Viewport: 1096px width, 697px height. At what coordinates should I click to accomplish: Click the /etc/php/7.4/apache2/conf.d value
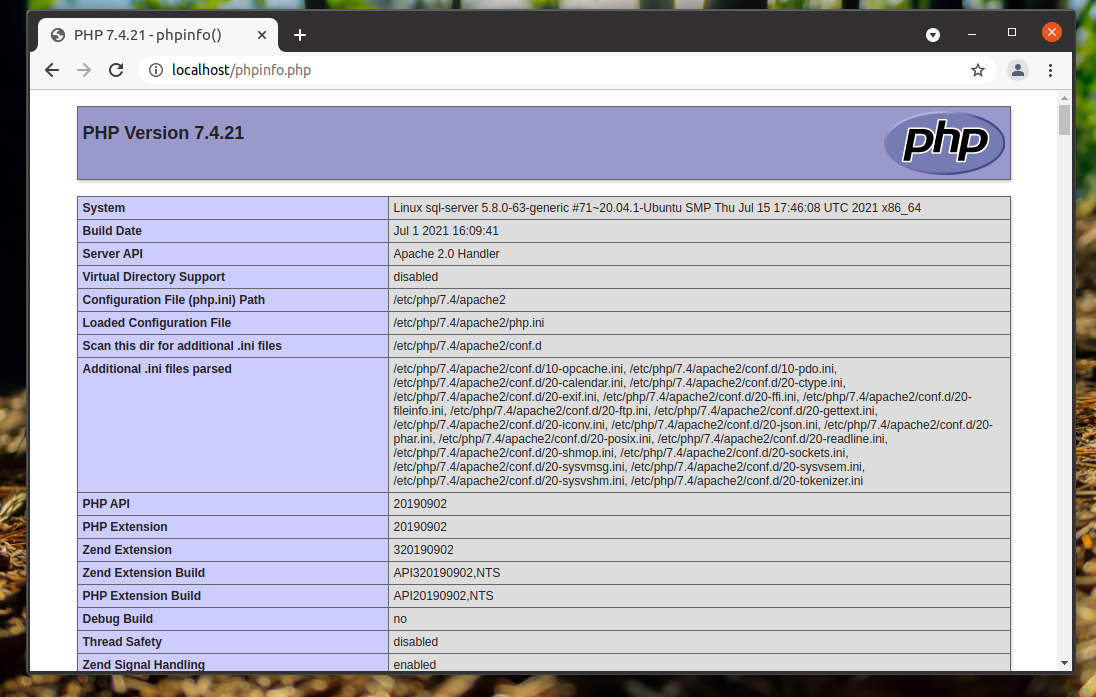point(467,346)
